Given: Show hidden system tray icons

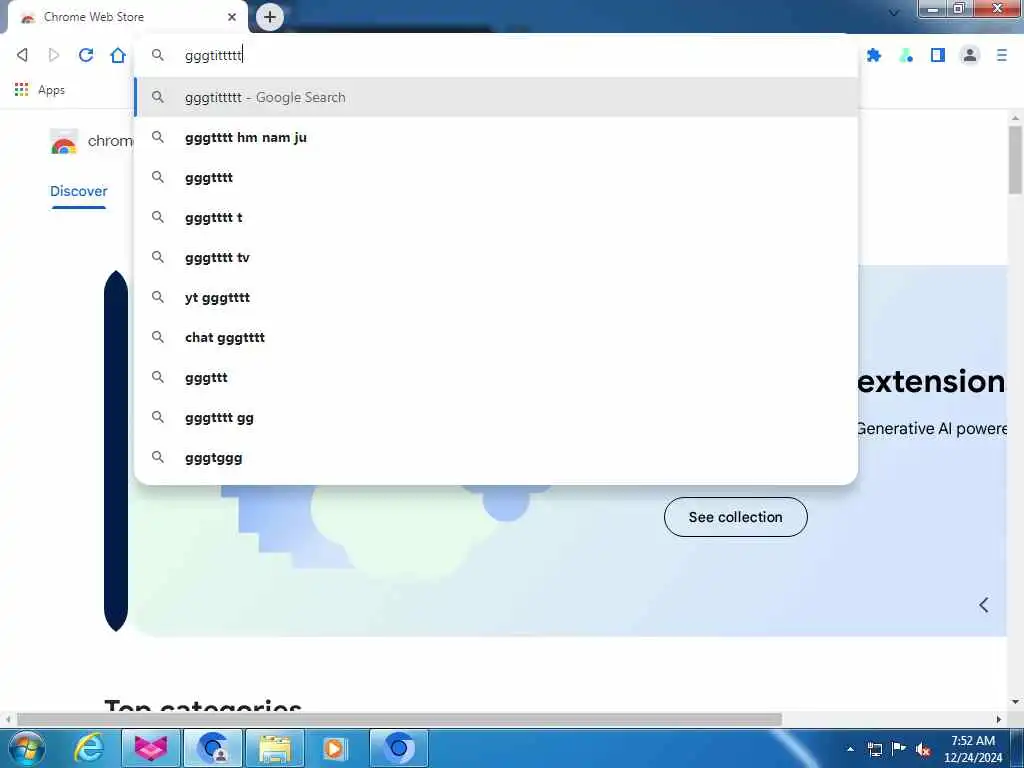Looking at the screenshot, I should click(x=850, y=749).
